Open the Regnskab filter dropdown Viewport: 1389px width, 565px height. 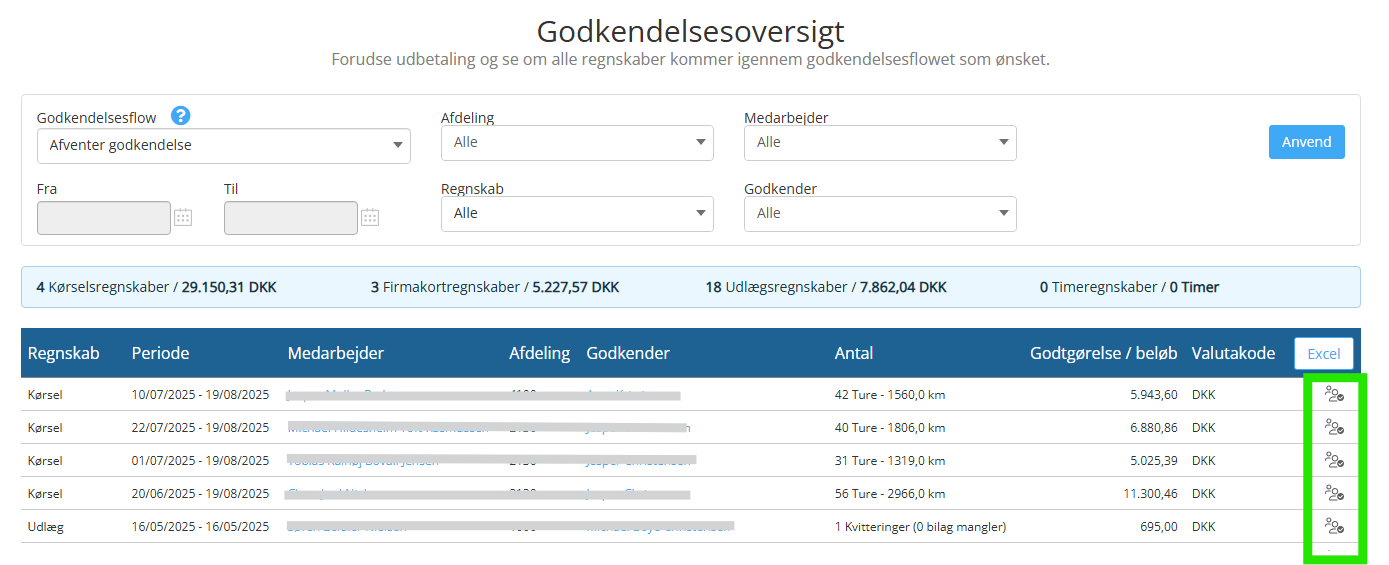pos(577,214)
